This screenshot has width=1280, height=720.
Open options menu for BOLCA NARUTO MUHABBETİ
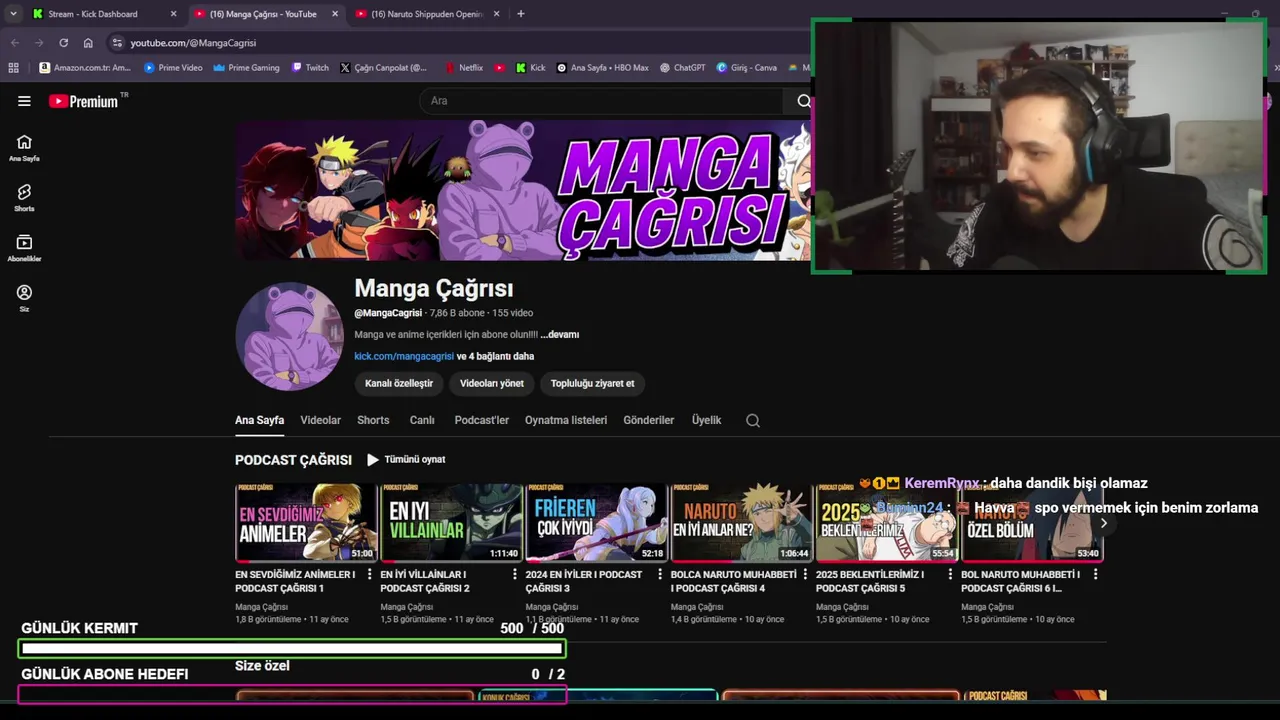pos(805,575)
